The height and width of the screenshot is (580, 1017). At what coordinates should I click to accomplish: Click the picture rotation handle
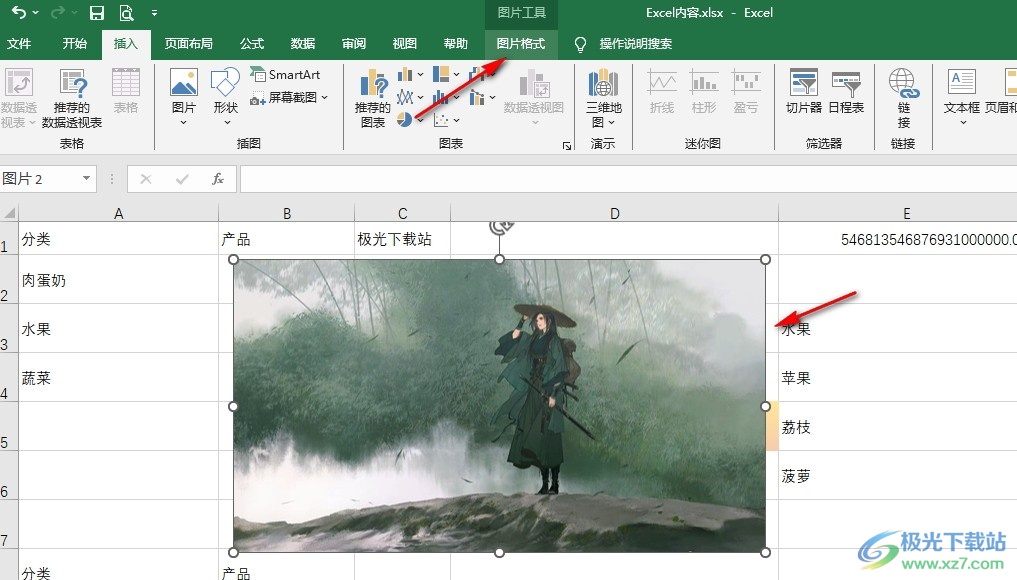(x=499, y=226)
